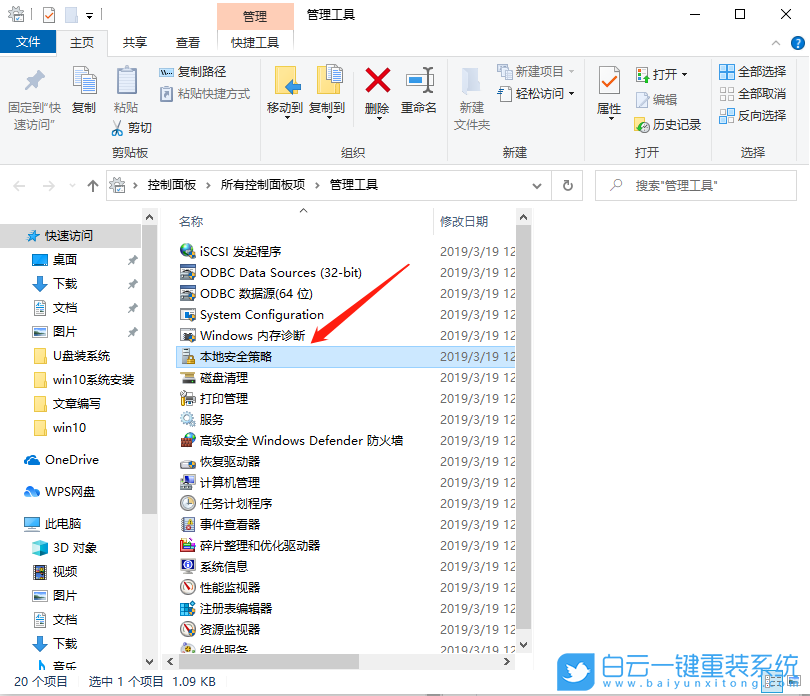This screenshot has width=810, height=696.
Task: Open the 文件 (File) menu
Action: pyautogui.click(x=29, y=43)
